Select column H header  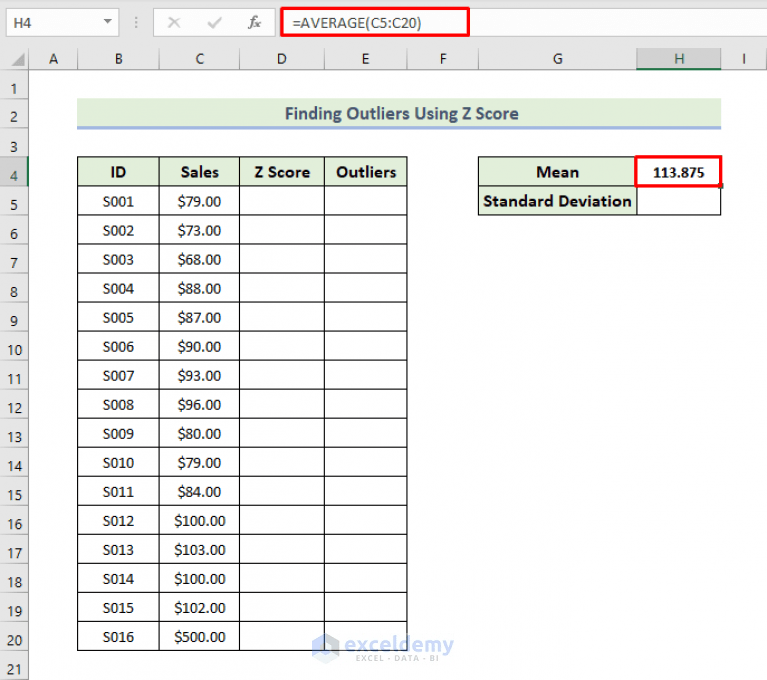[679, 59]
